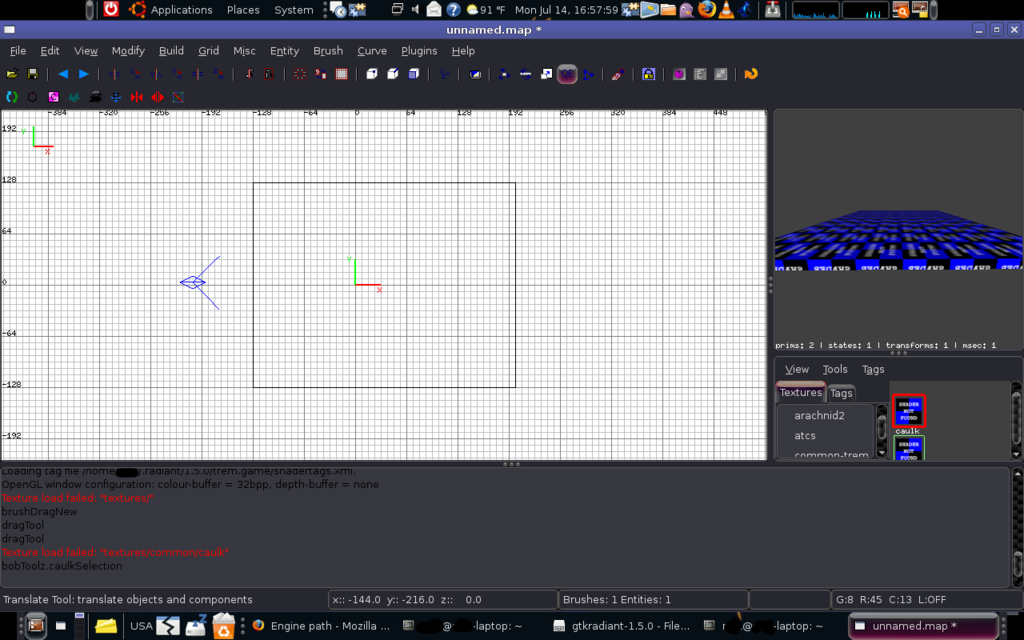The image size is (1024, 640).
Task: Open the Curve menu
Action: tap(372, 50)
